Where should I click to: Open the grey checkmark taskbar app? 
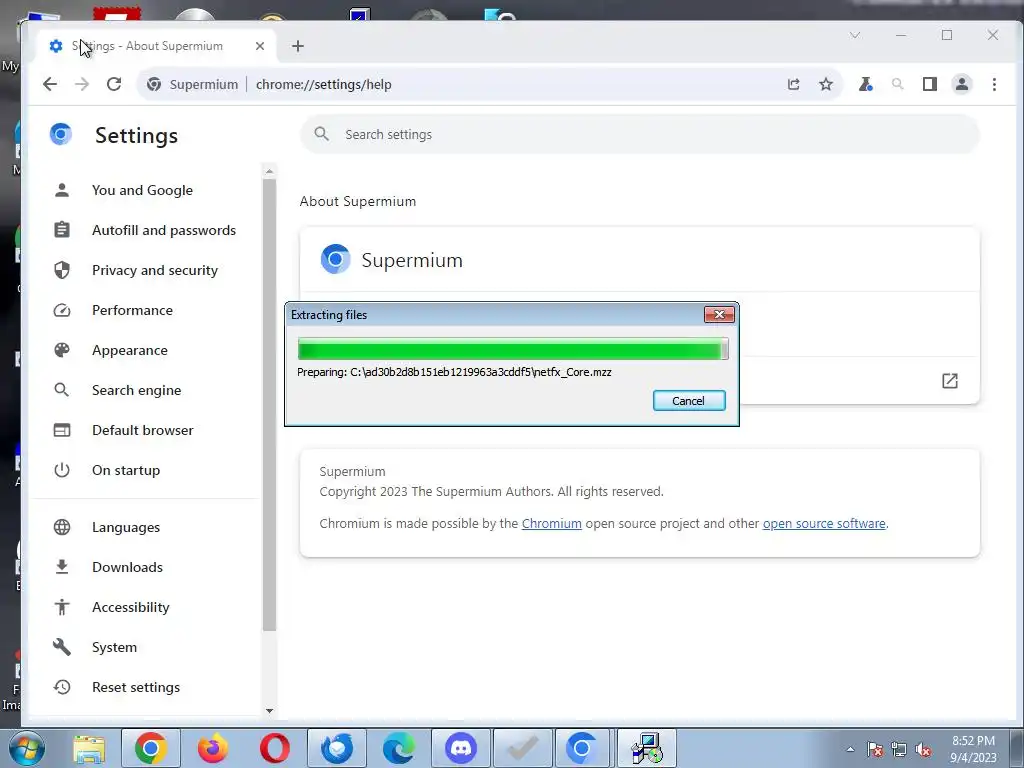[x=522, y=748]
